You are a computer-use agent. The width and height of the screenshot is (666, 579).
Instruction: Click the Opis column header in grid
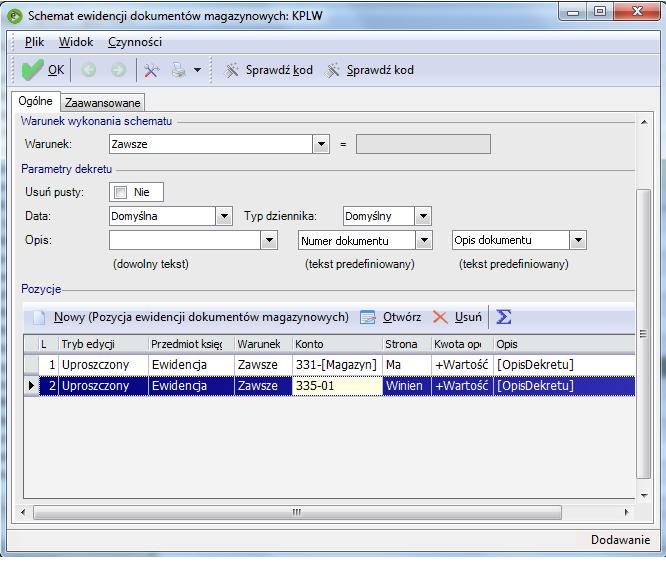point(564,344)
